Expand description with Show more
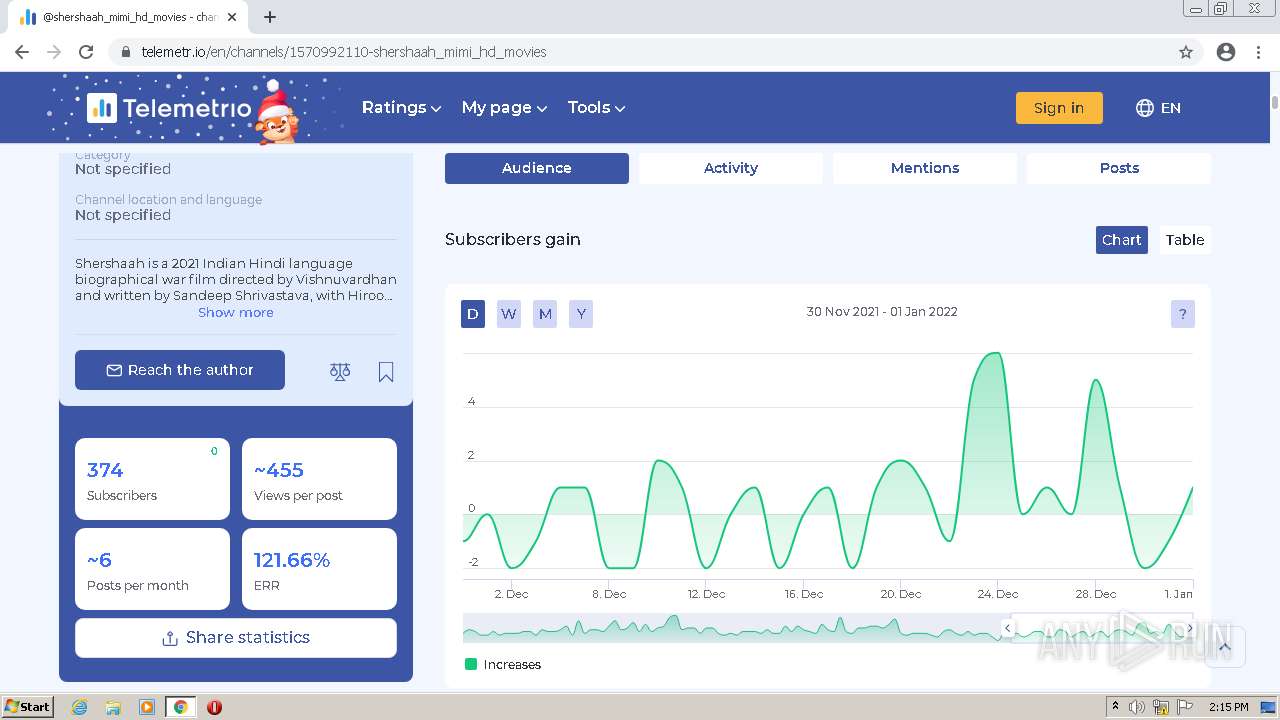 (x=236, y=312)
